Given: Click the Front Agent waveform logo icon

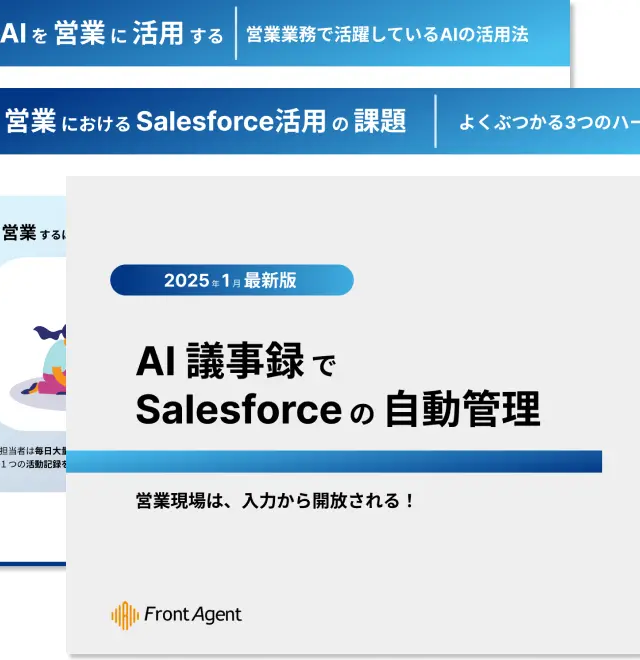Looking at the screenshot, I should coord(124,615).
